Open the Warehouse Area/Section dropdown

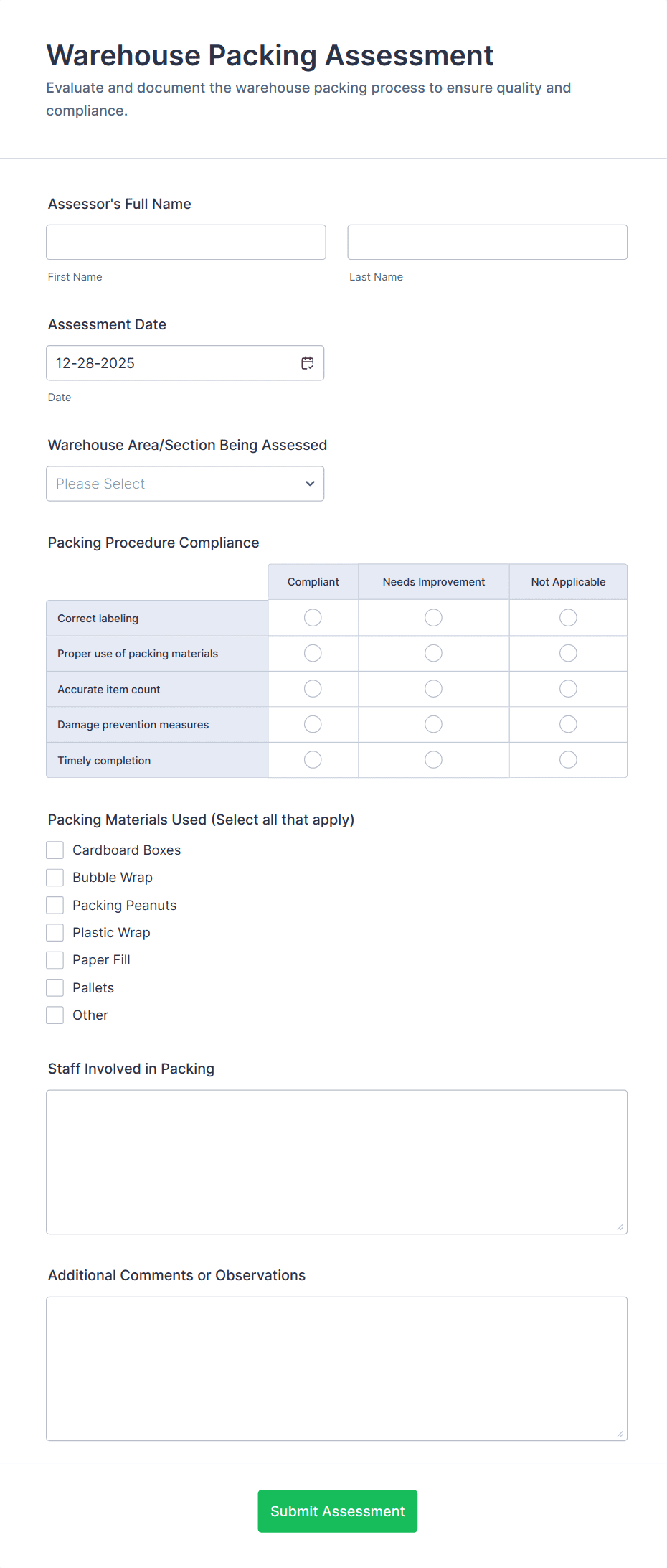185,483
